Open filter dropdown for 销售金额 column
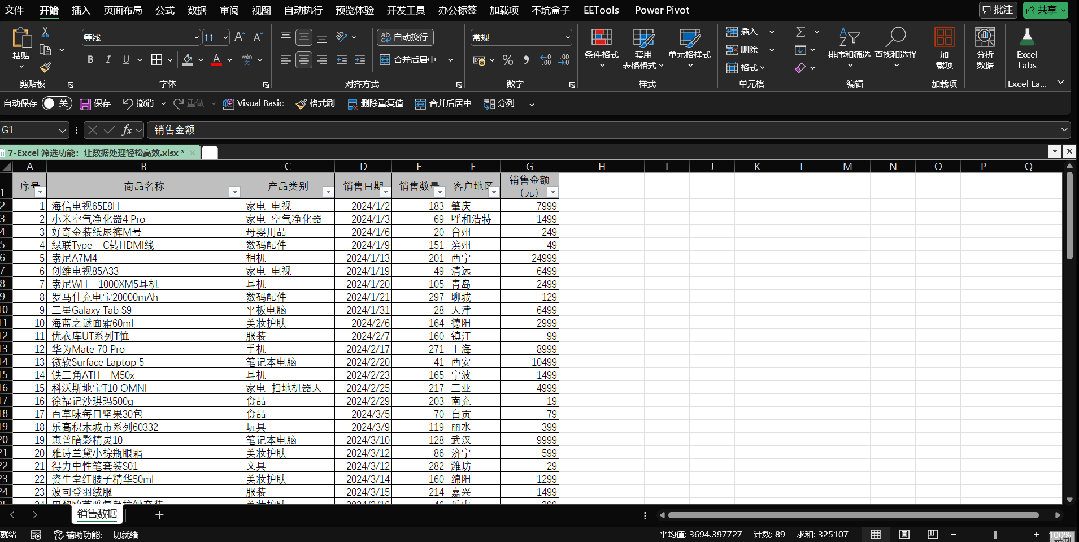 point(551,192)
